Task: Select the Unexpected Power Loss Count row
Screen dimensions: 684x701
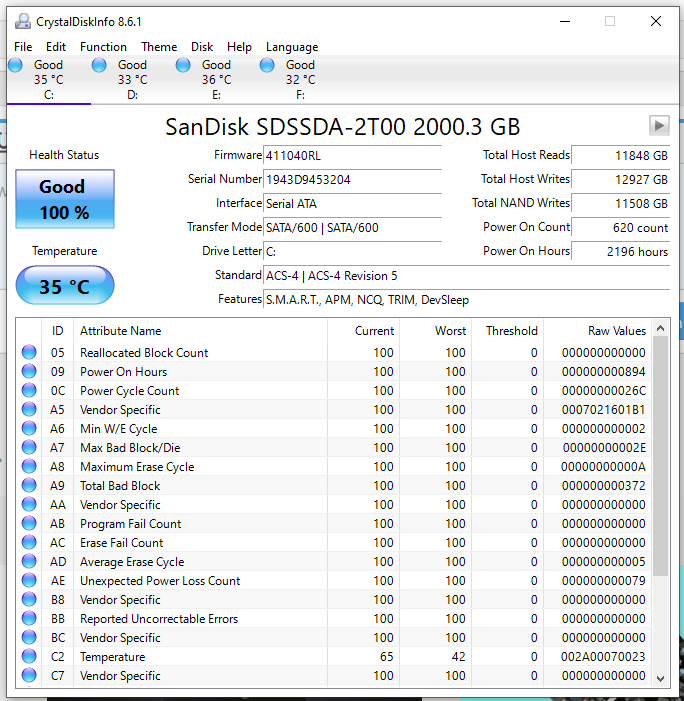Action: (x=334, y=580)
